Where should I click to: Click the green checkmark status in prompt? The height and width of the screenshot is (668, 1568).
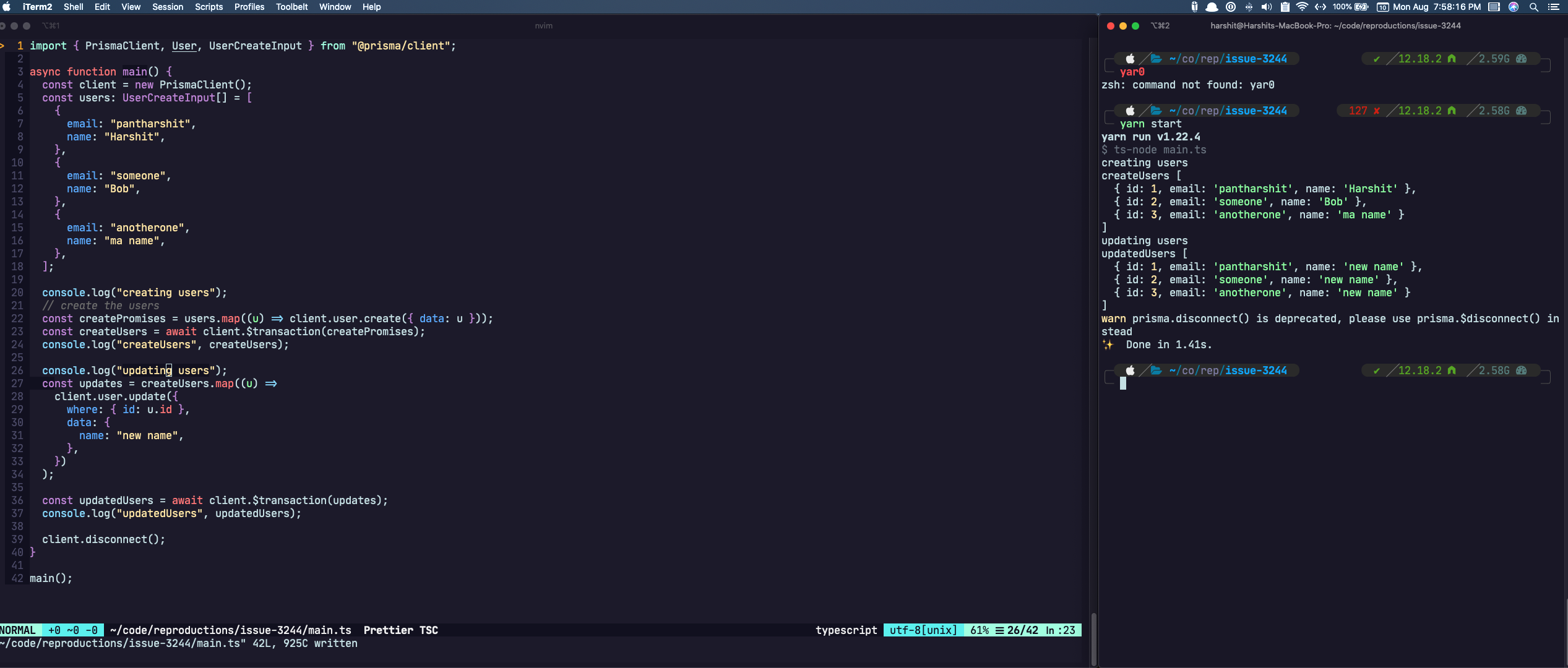click(x=1377, y=59)
